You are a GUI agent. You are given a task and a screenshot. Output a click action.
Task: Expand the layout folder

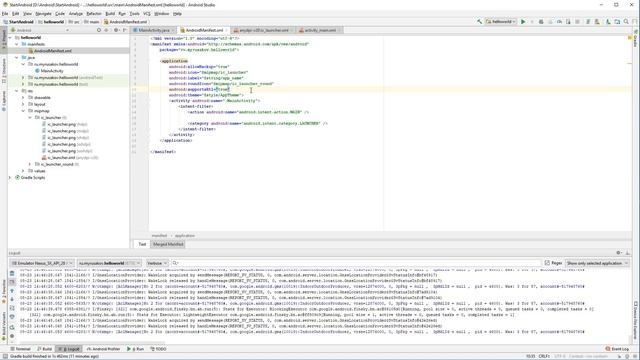pyautogui.click(x=23, y=104)
